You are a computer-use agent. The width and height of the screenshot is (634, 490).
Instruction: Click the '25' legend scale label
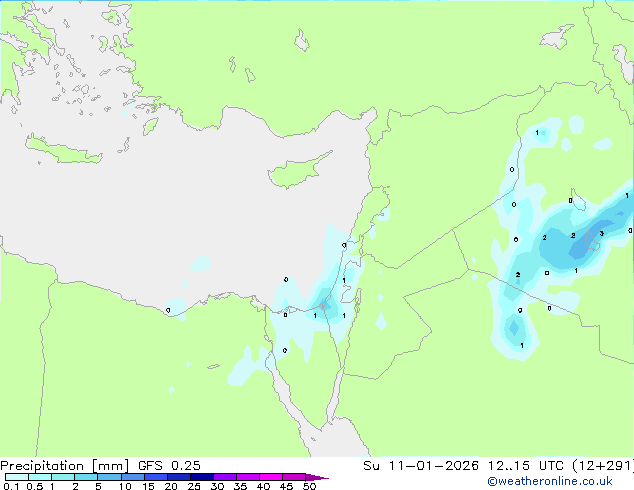pos(194,486)
